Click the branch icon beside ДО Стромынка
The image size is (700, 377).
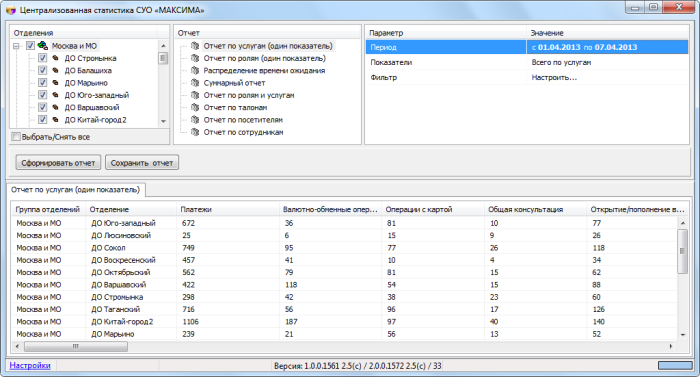(x=55, y=58)
